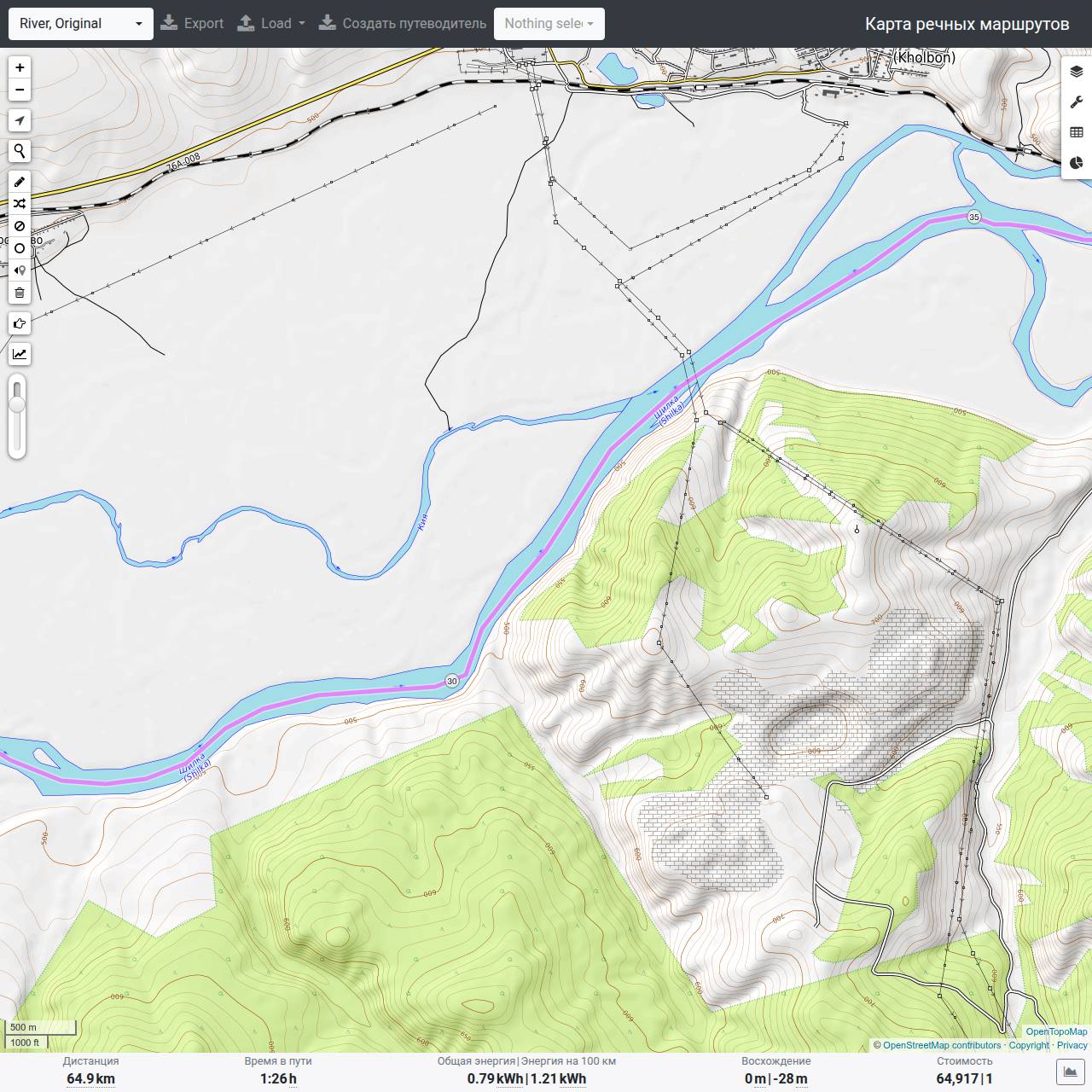The image size is (1092, 1092).
Task: Open the Load dropdown menu
Action: point(270,24)
